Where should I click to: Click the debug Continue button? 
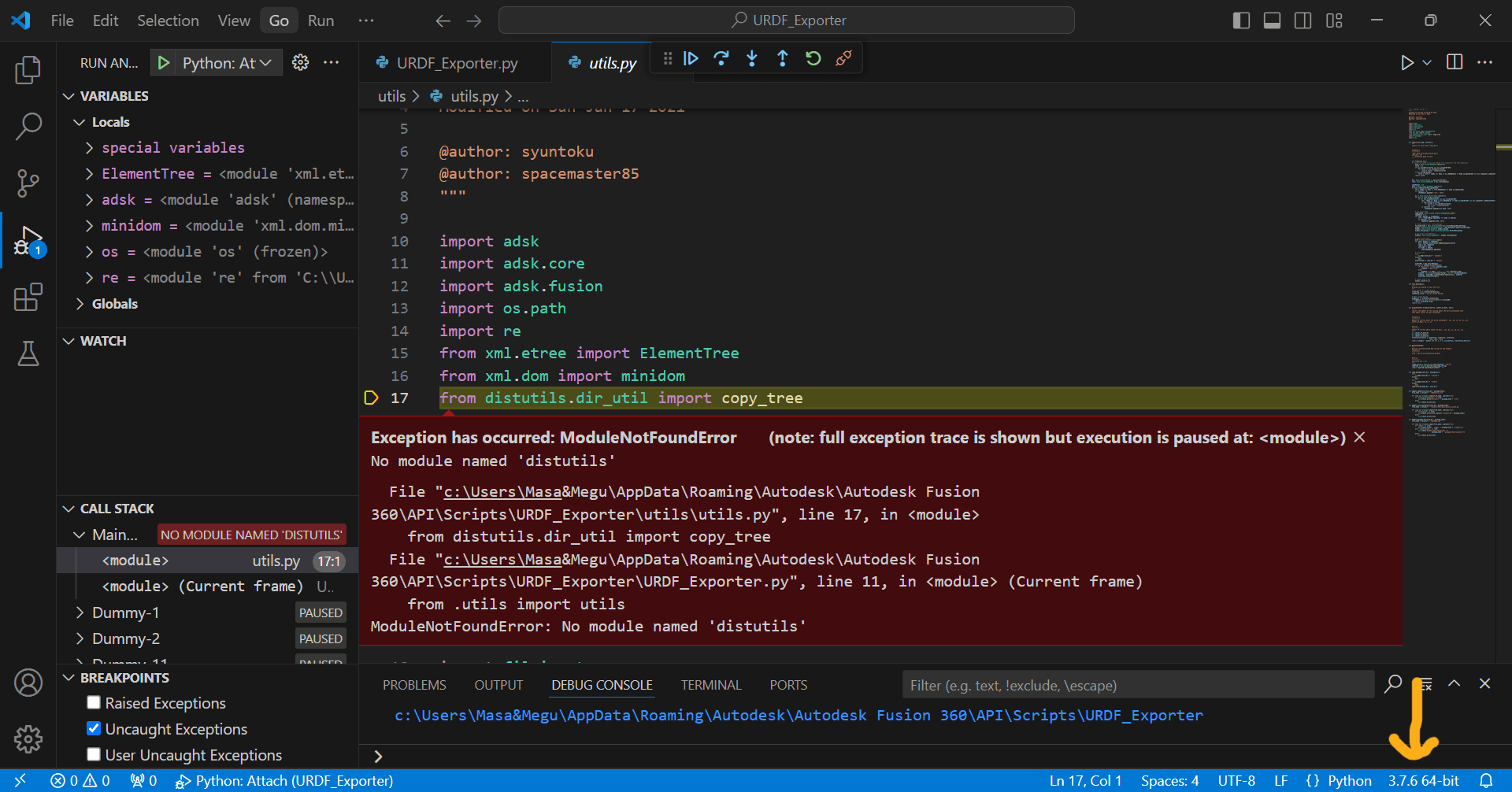click(691, 59)
